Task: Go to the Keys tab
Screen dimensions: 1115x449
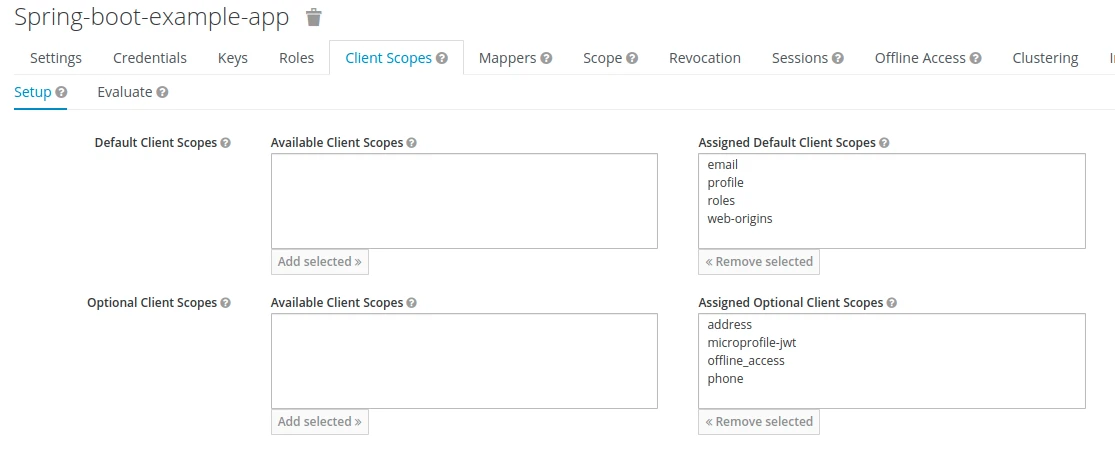Action: click(x=233, y=58)
